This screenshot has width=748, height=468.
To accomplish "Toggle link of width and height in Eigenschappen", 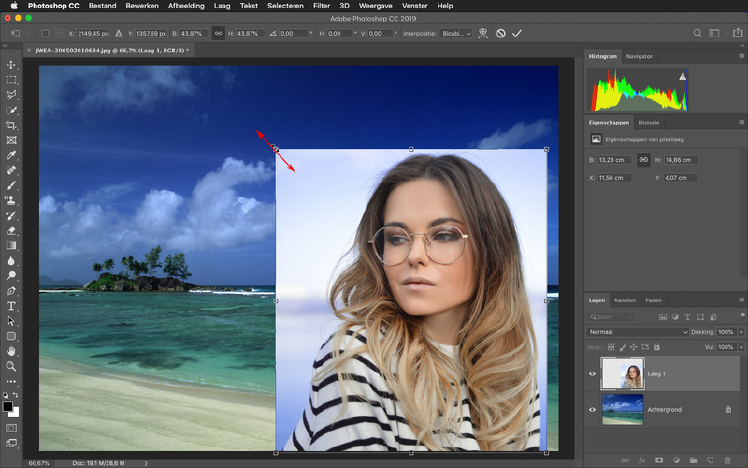I will (644, 160).
